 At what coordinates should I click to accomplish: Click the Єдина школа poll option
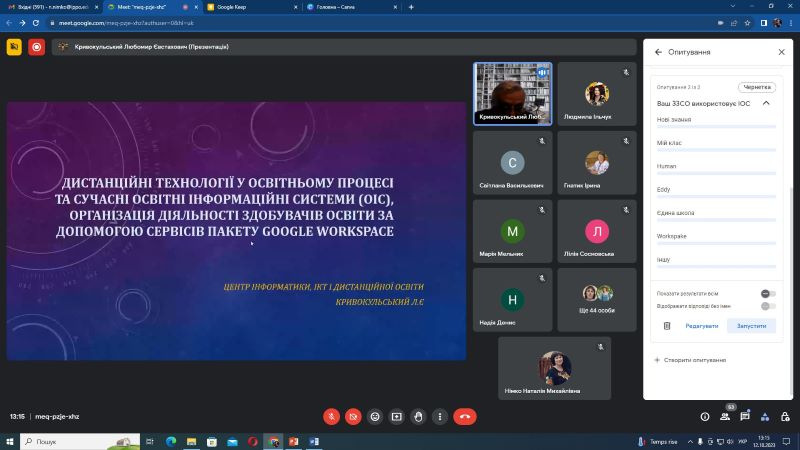click(x=716, y=215)
